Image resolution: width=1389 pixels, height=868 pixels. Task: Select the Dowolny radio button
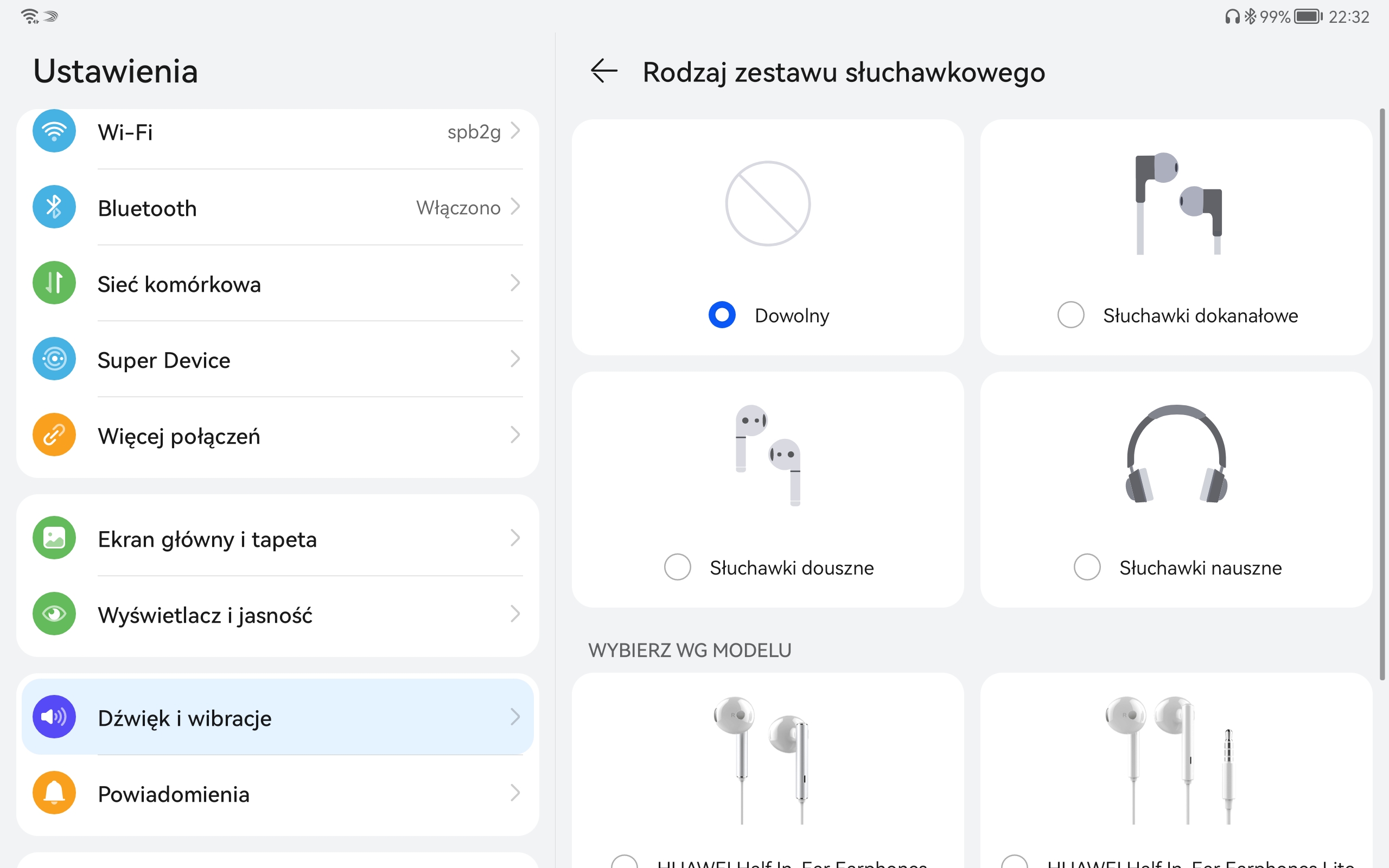[x=722, y=315]
